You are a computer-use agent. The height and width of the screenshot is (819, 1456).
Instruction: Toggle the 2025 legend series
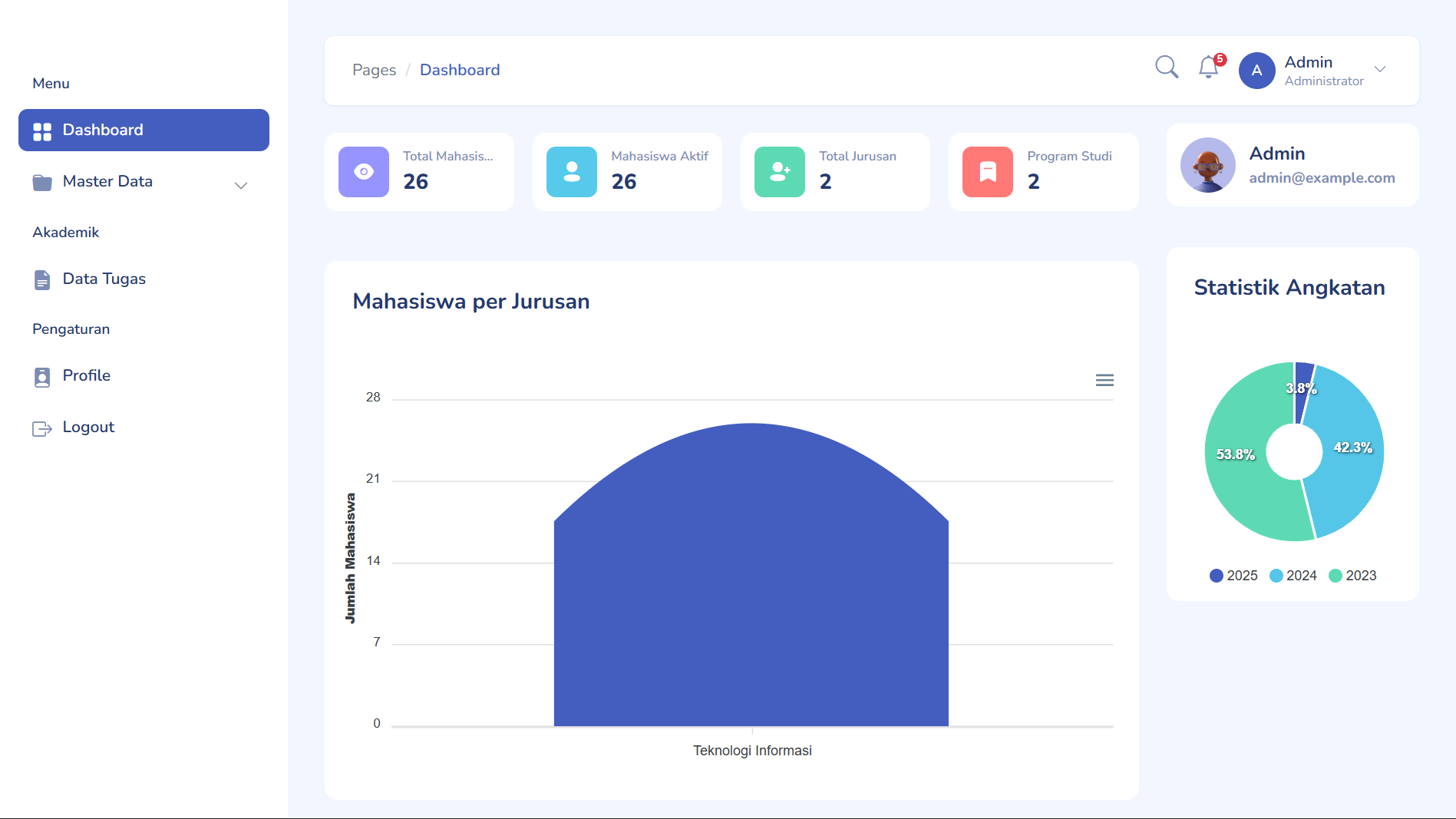(x=1233, y=576)
